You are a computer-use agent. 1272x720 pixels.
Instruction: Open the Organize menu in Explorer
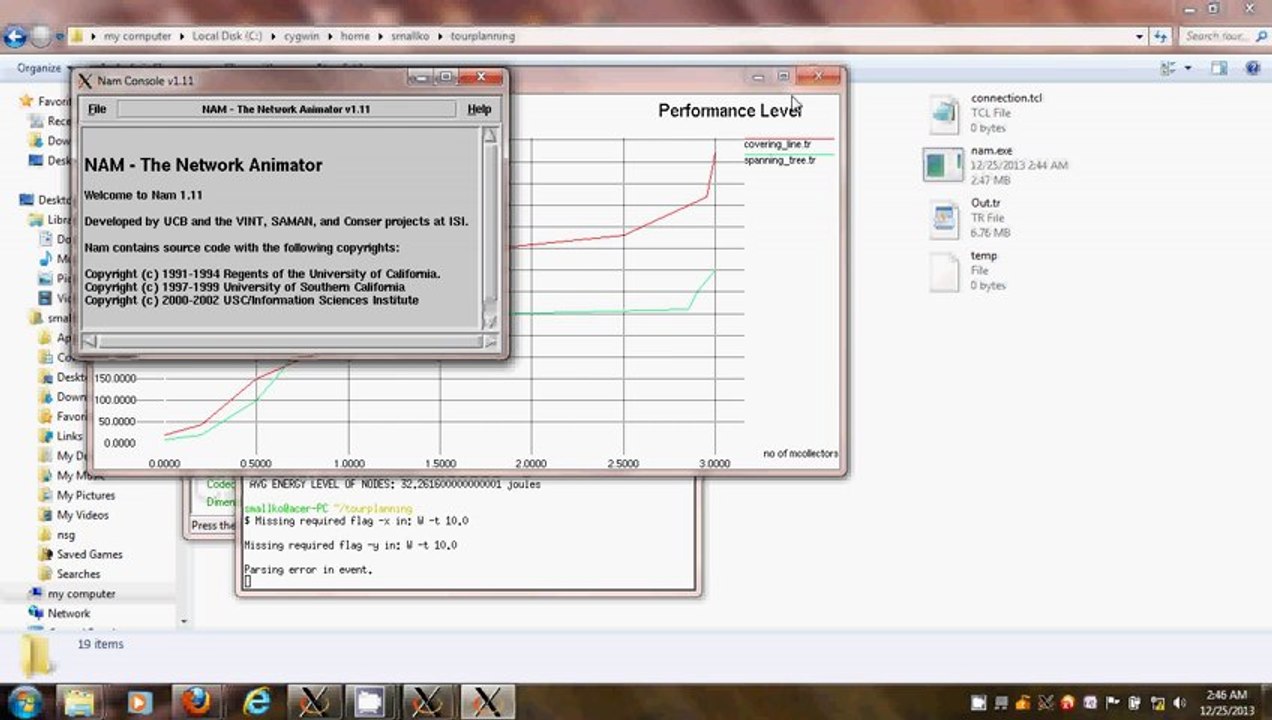43,68
